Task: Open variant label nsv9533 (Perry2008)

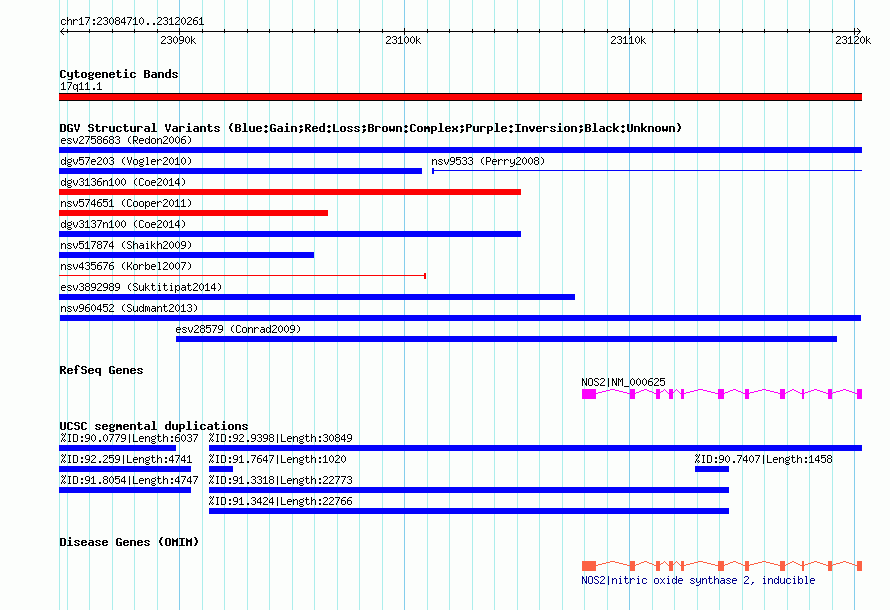Action: pos(488,161)
